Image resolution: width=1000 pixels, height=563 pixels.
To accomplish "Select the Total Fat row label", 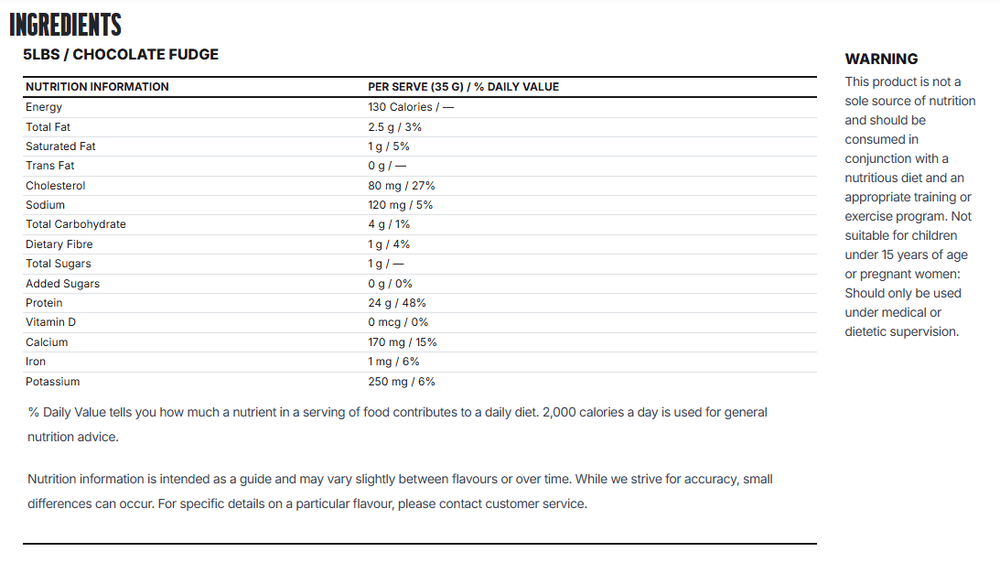I will (x=48, y=127).
